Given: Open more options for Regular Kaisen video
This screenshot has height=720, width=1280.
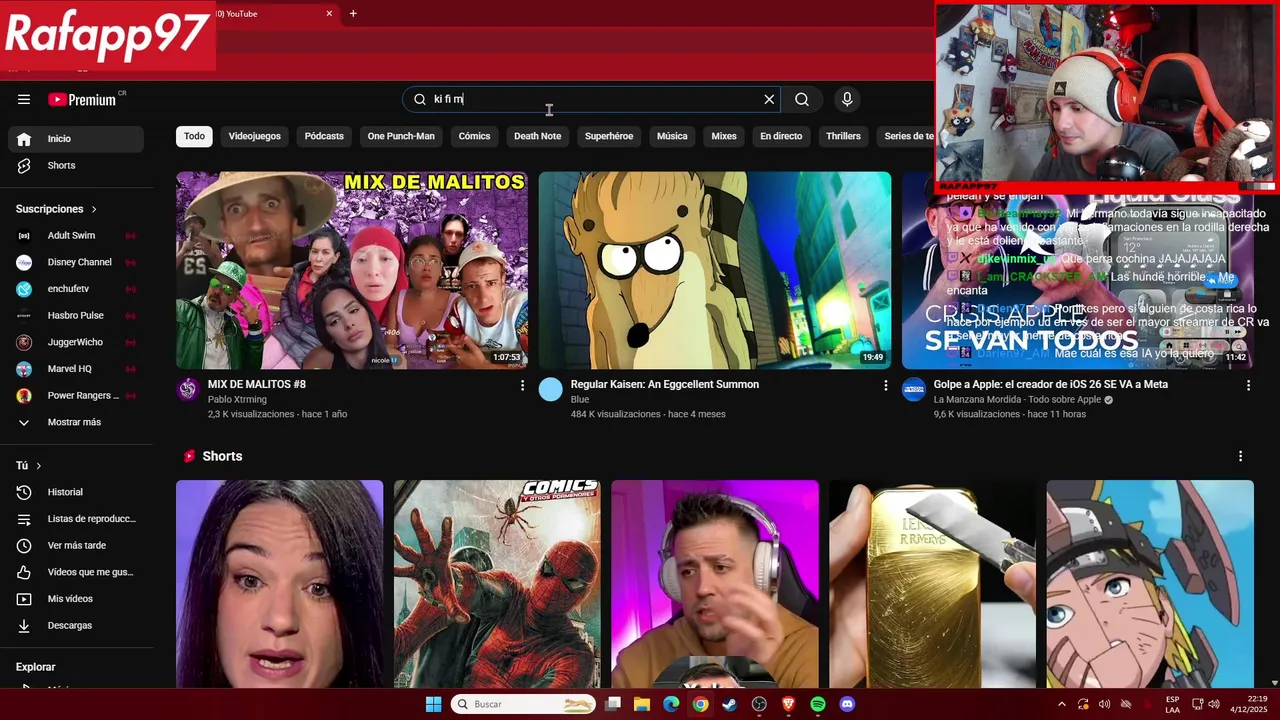Looking at the screenshot, I should (x=885, y=385).
